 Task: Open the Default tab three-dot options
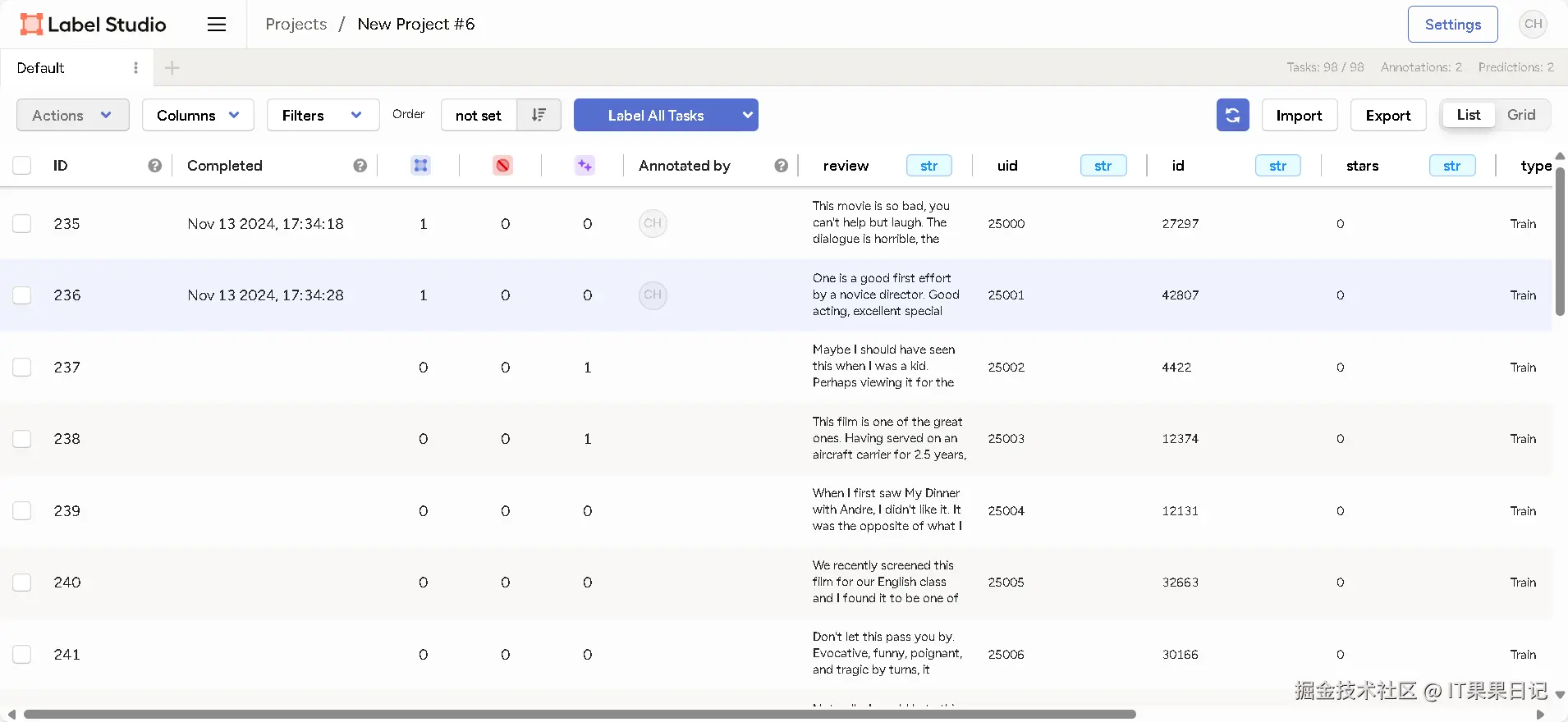pos(135,68)
